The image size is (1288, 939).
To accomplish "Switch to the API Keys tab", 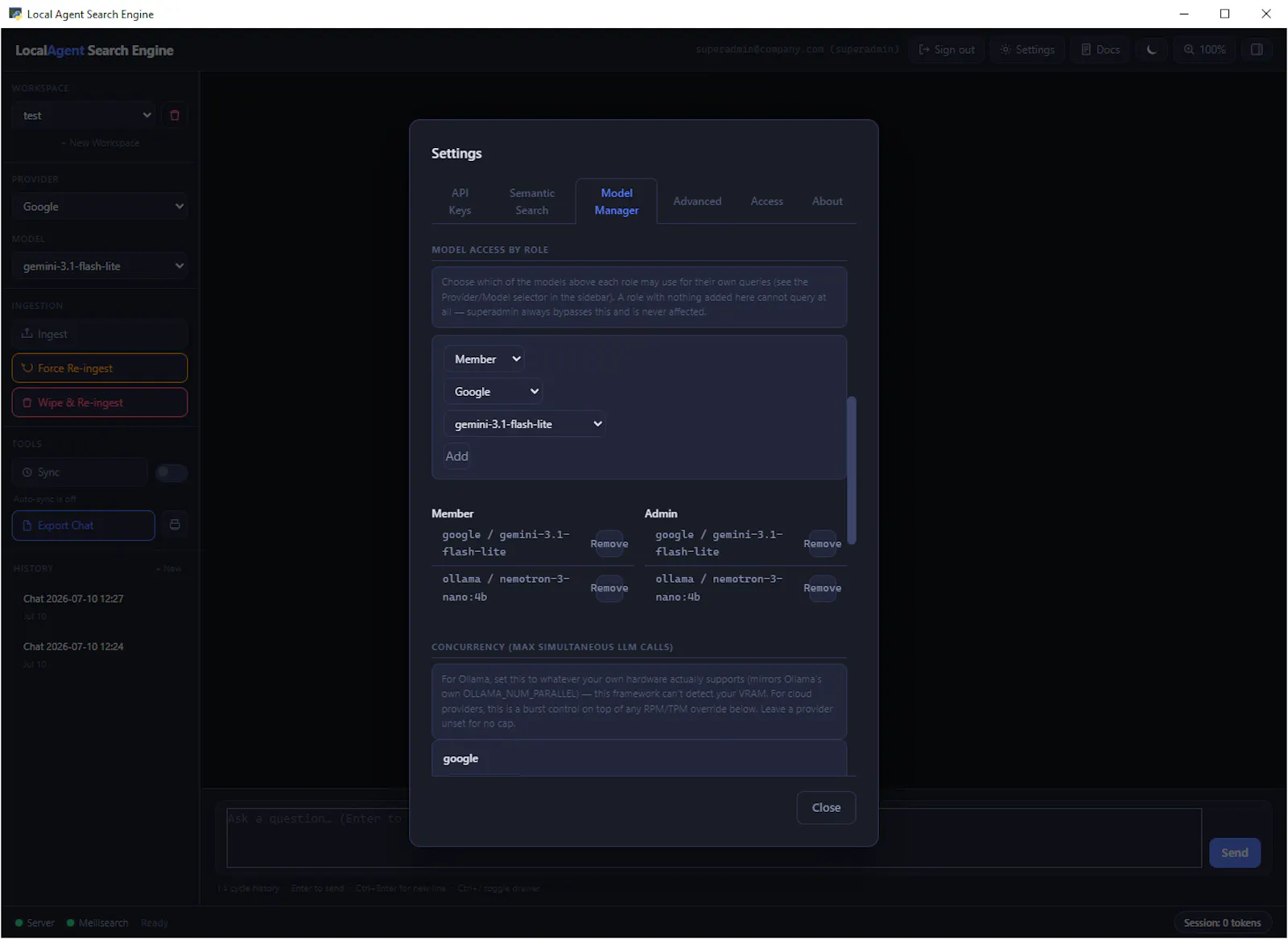I will point(460,202).
